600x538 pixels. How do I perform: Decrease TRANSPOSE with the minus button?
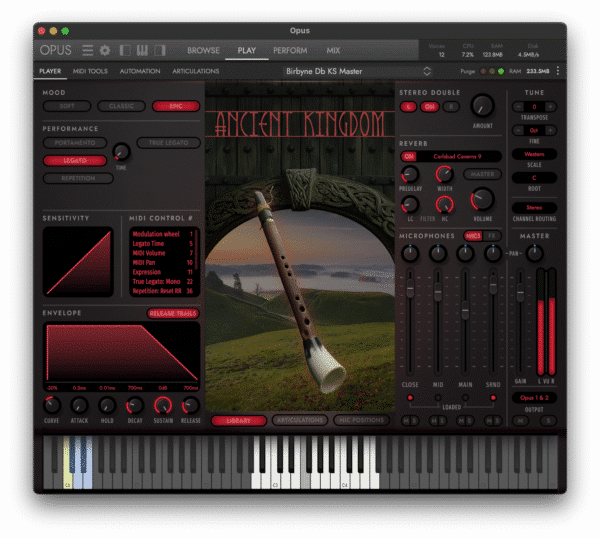click(x=518, y=107)
